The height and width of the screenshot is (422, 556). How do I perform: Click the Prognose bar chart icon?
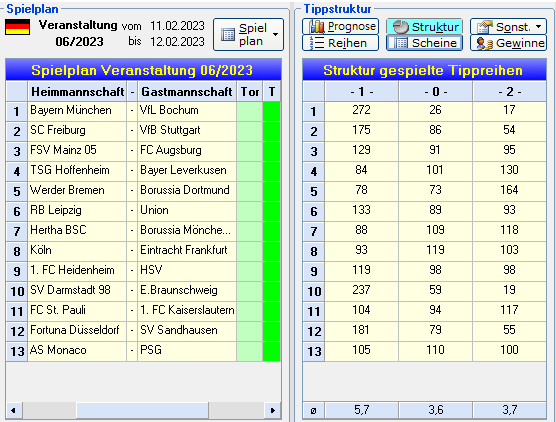point(317,26)
